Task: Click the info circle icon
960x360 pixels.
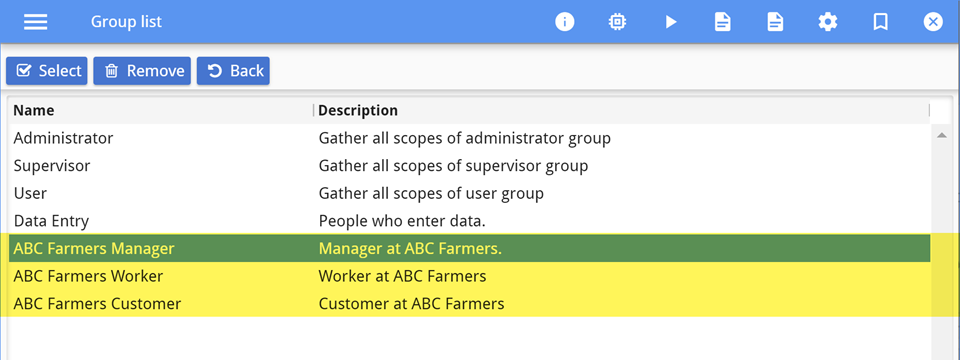Action: 564,22
